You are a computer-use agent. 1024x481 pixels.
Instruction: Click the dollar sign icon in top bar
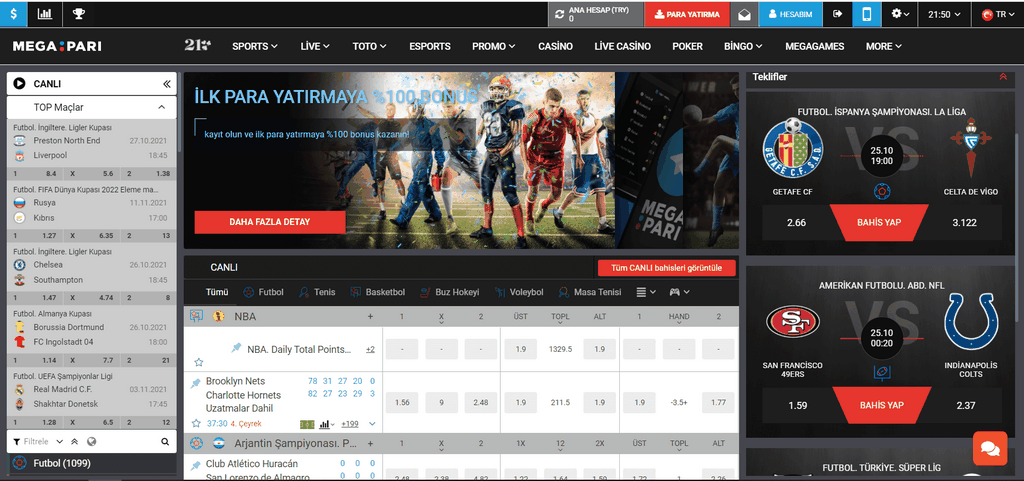coord(14,13)
